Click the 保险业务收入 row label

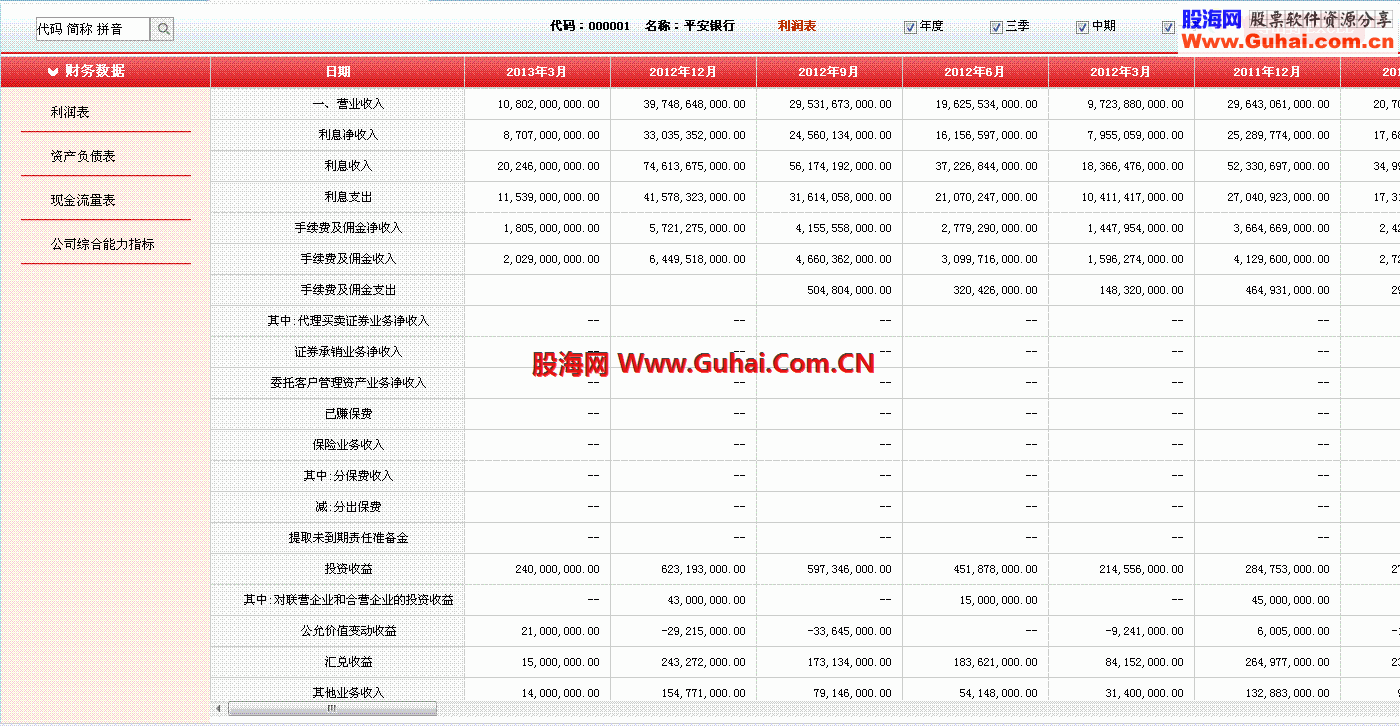click(348, 445)
